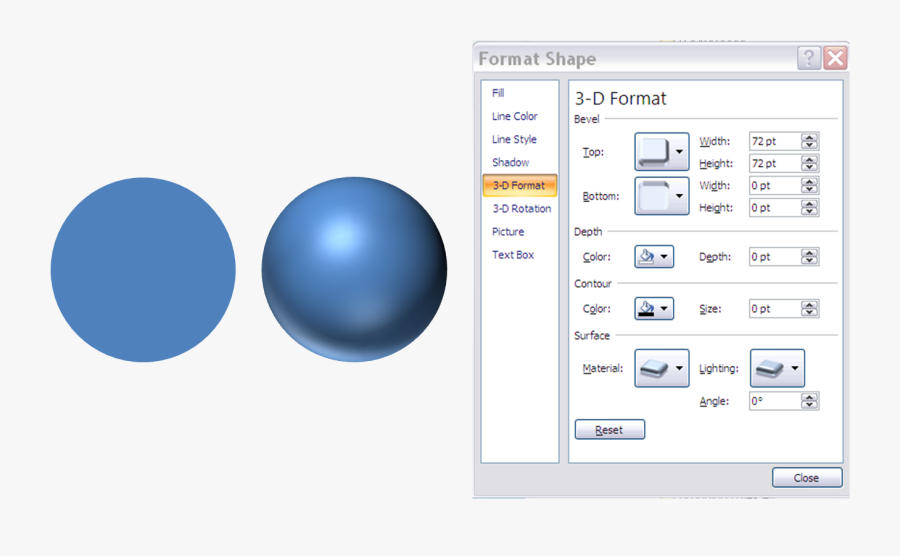Click the top bevel Width field

pyautogui.click(x=775, y=141)
